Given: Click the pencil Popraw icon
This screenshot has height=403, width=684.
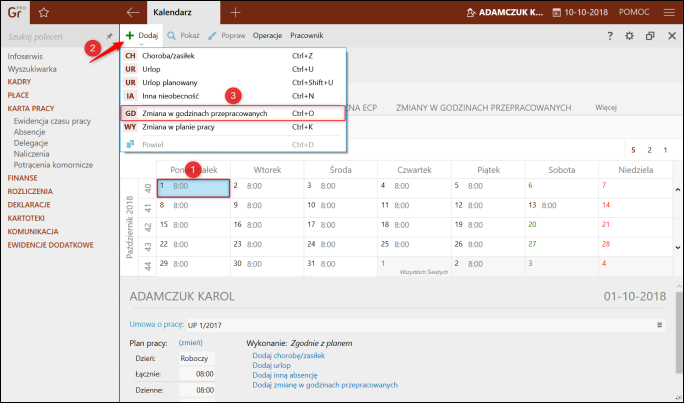Looking at the screenshot, I should pos(212,36).
